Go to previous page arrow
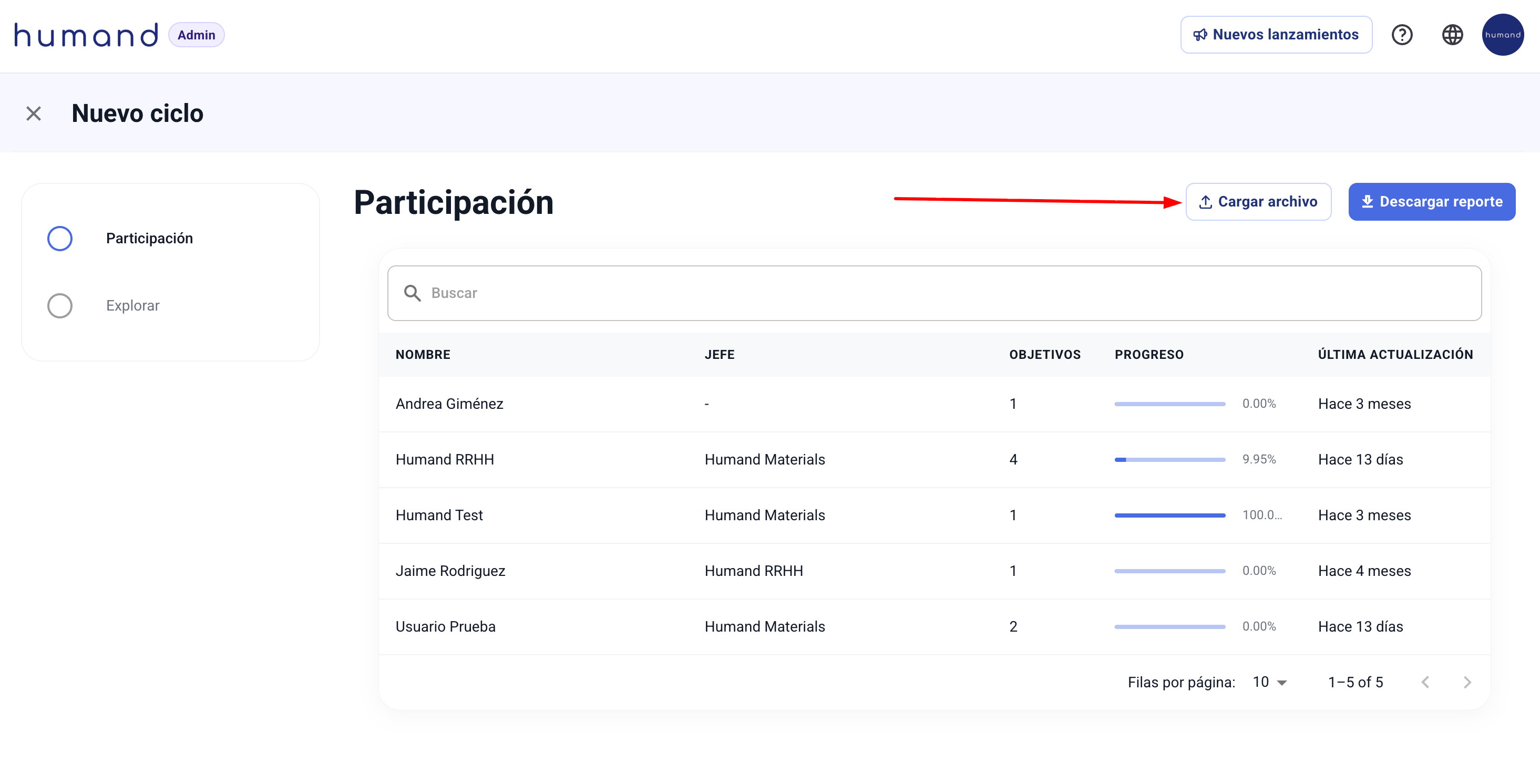The image size is (1540, 784). click(1425, 682)
